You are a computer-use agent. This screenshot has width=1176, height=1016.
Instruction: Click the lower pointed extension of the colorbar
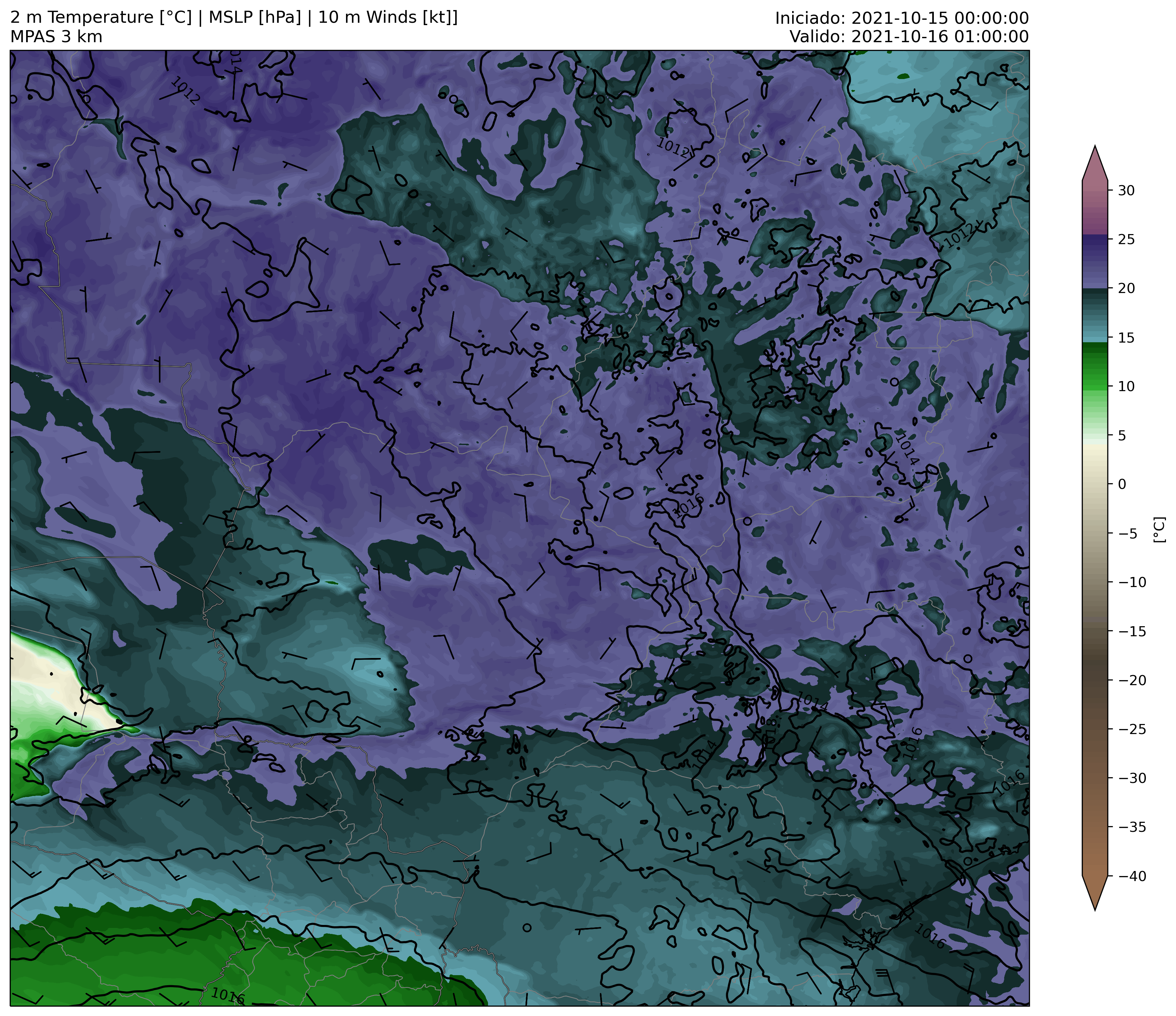coord(1095,892)
